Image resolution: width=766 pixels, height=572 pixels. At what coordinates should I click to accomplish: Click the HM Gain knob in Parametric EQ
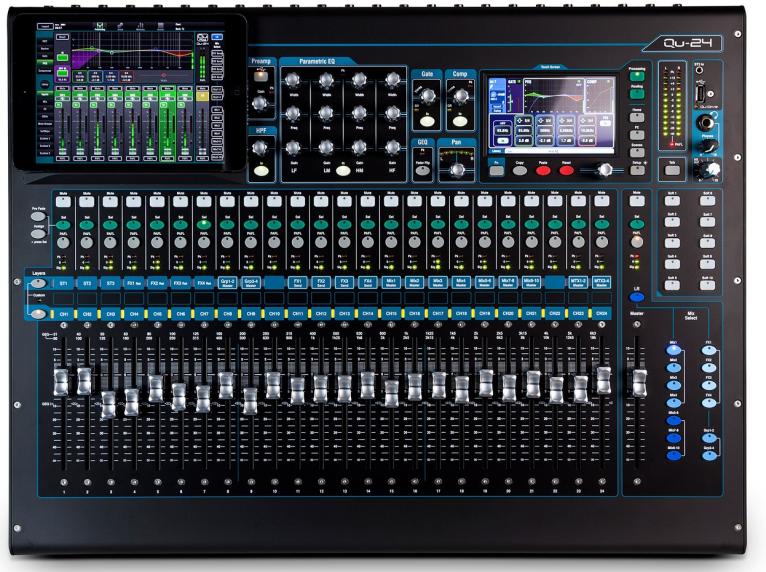coord(359,147)
